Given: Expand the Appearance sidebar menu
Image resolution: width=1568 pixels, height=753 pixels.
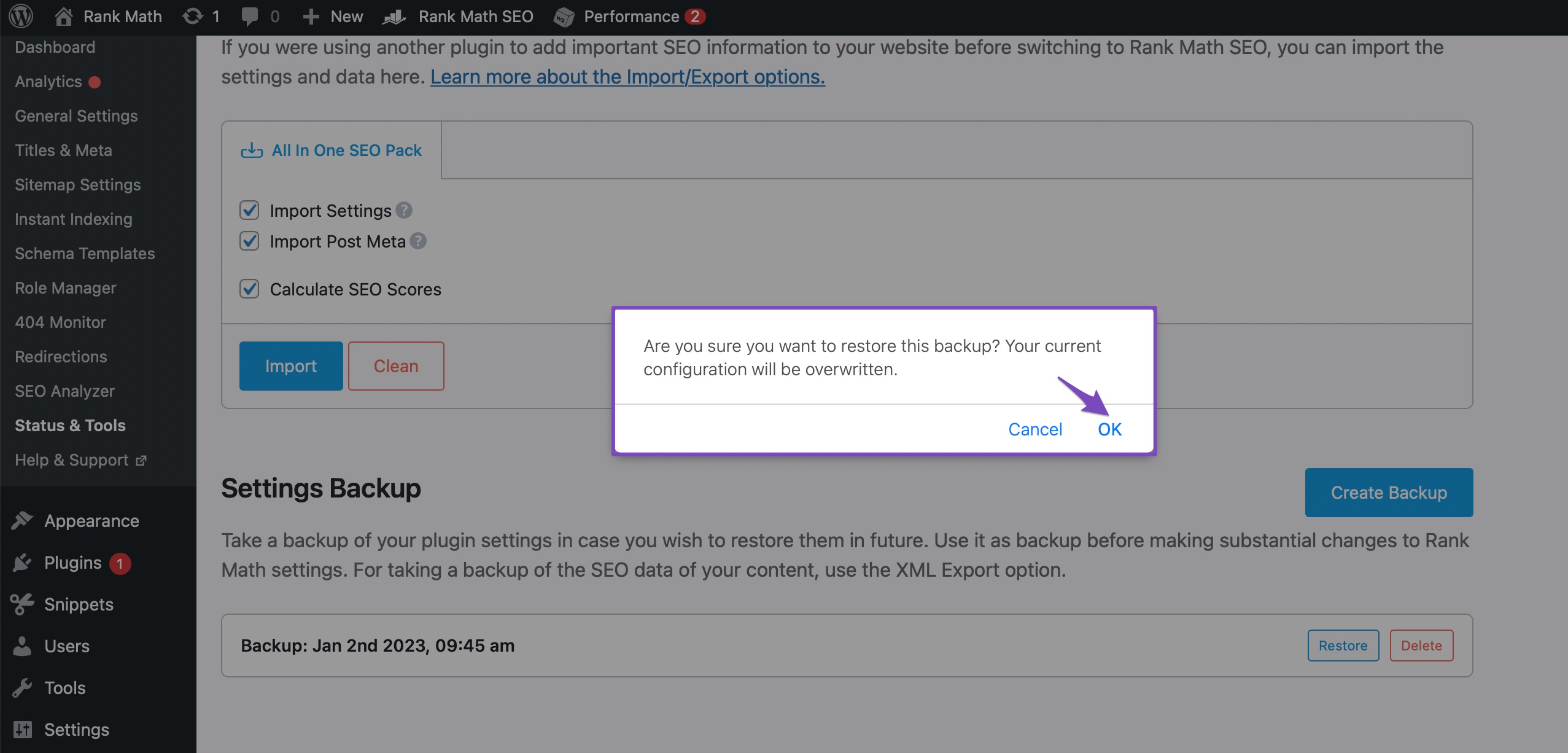Looking at the screenshot, I should click(91, 521).
